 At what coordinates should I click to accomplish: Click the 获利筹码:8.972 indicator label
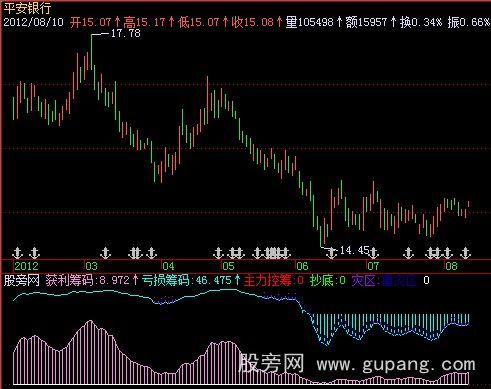[88, 280]
